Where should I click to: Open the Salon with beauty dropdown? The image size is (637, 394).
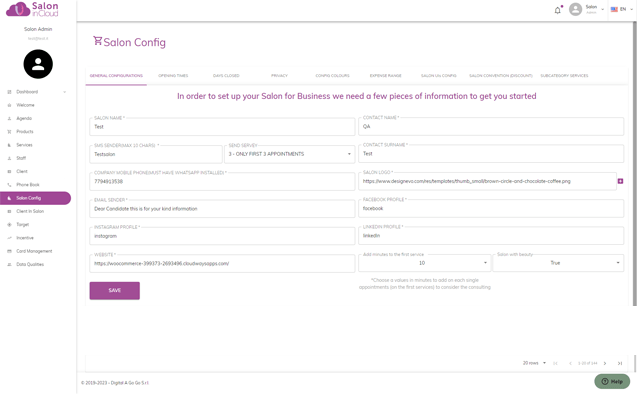(x=558, y=263)
